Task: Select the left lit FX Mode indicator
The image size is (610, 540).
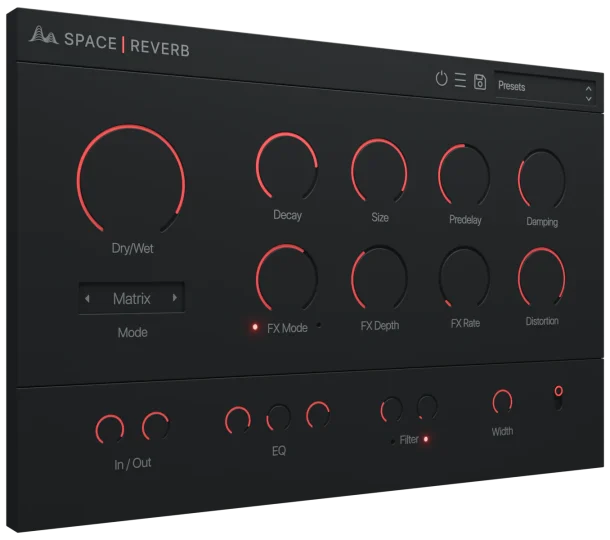Action: (x=255, y=327)
